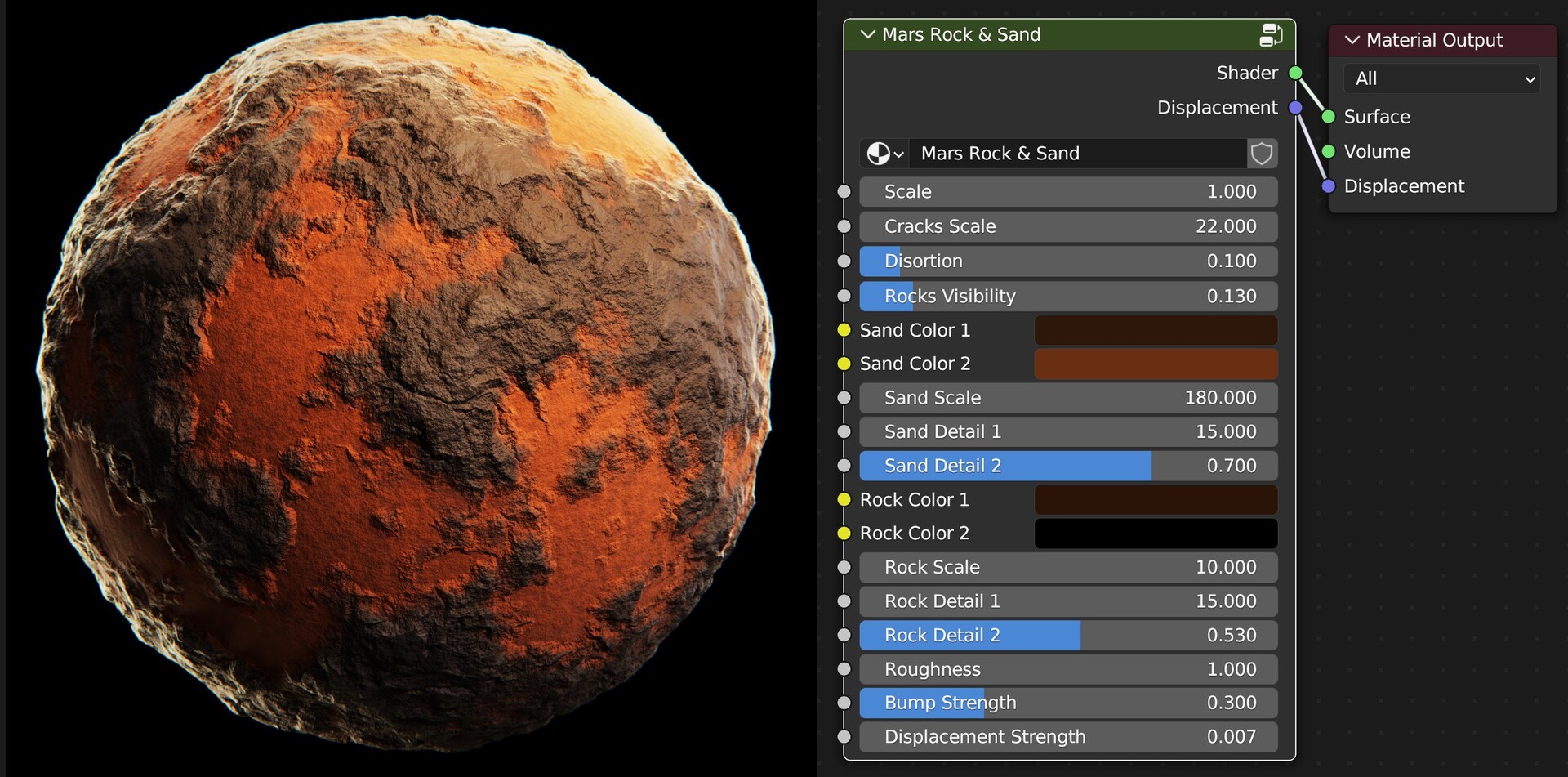Click the green Shader output socket
Image resolution: width=1568 pixels, height=777 pixels.
pos(1294,73)
